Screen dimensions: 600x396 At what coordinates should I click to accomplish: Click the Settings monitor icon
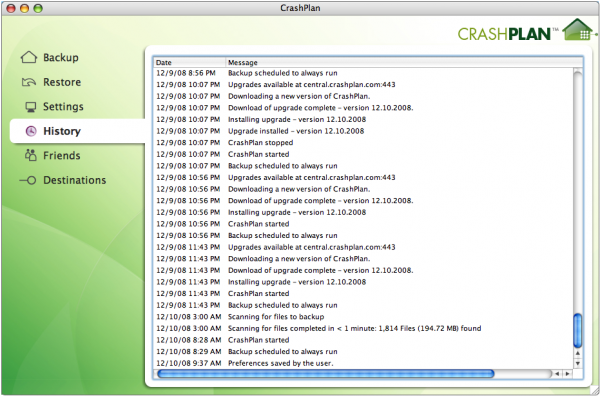click(x=31, y=107)
